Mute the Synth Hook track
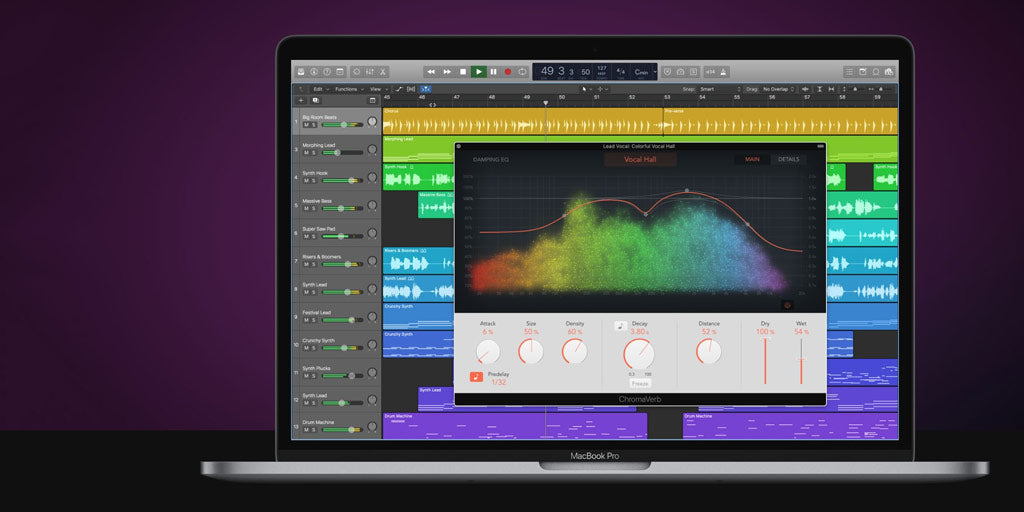 pos(305,180)
